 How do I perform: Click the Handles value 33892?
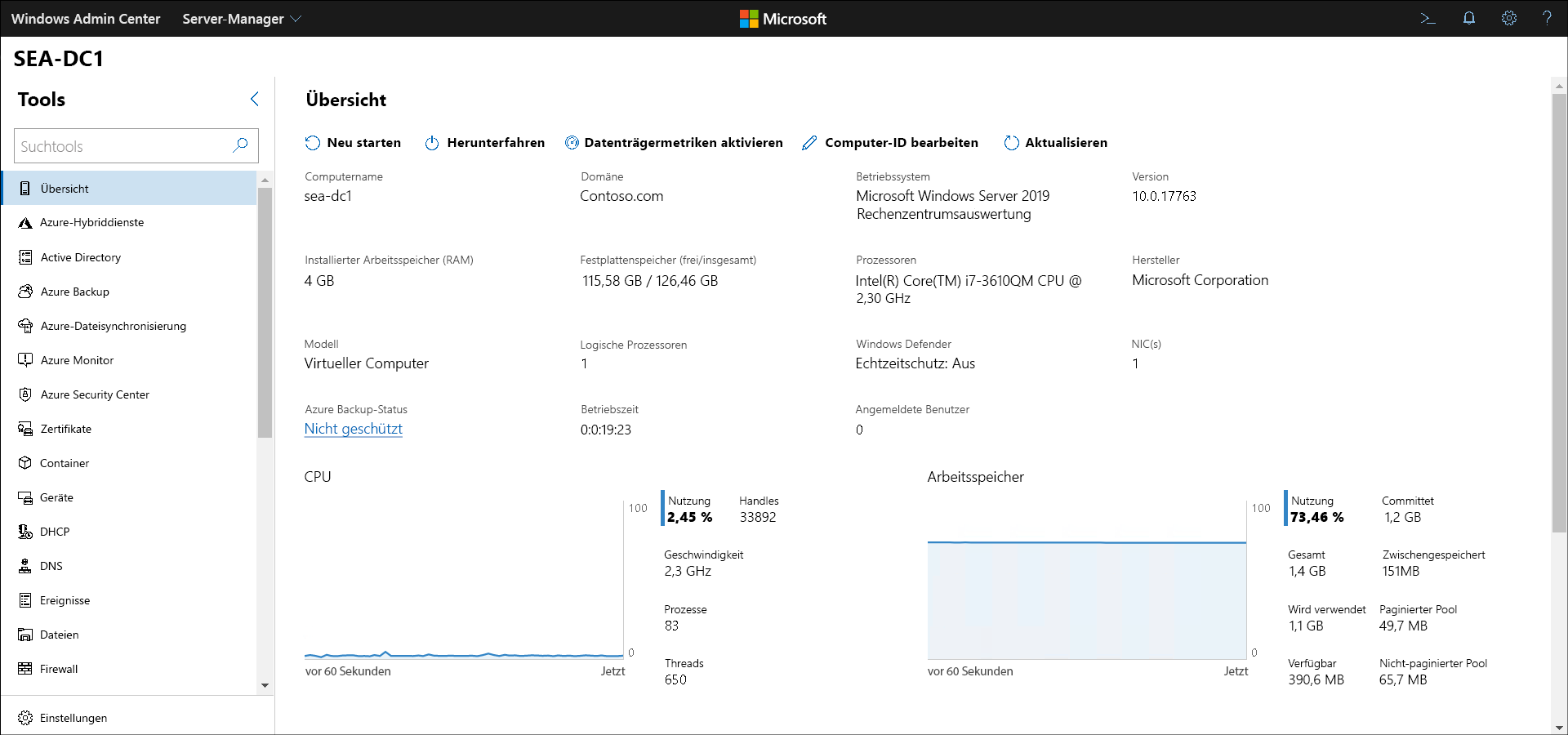(758, 517)
